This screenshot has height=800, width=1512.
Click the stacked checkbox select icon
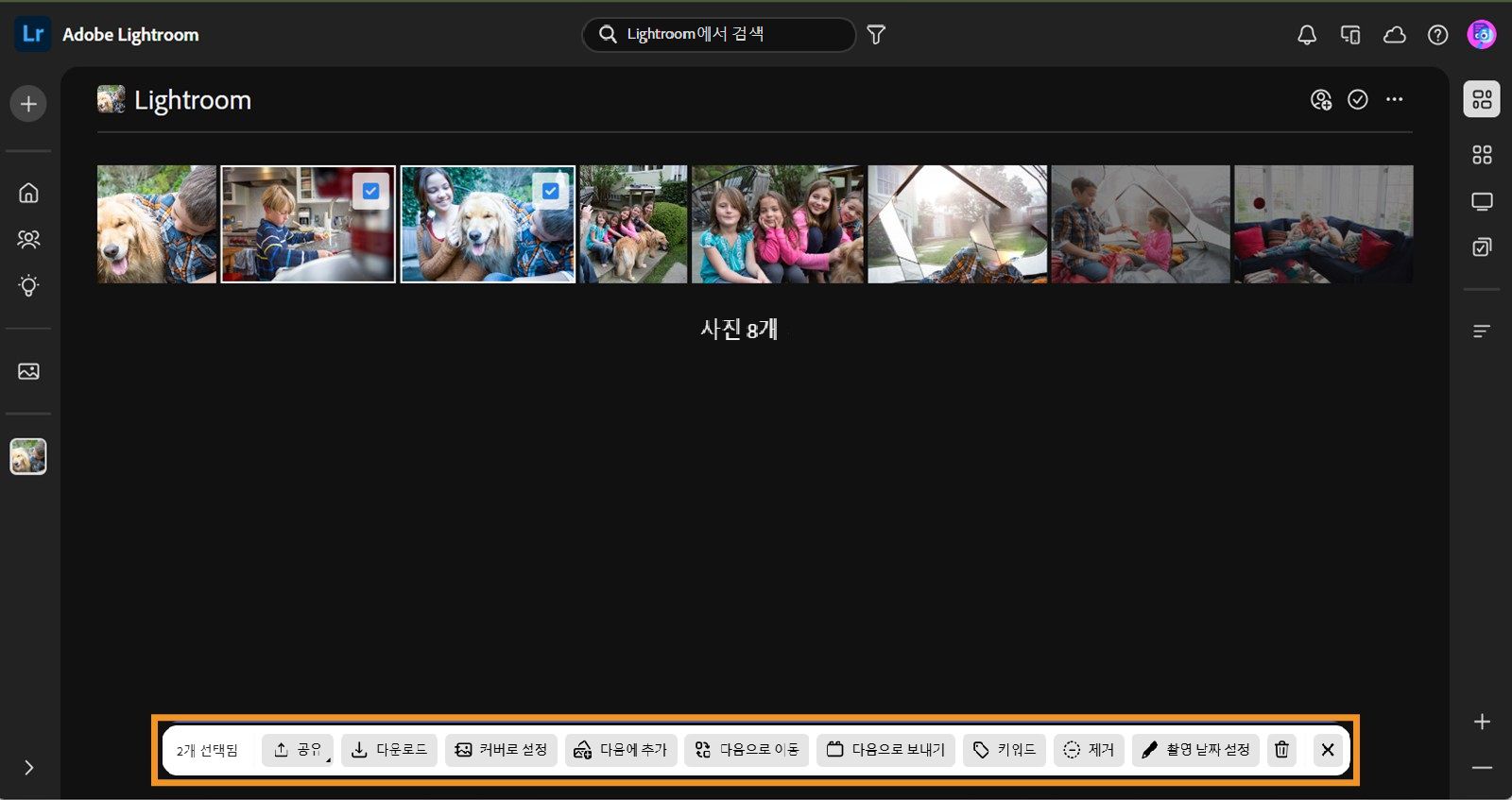coord(1482,247)
